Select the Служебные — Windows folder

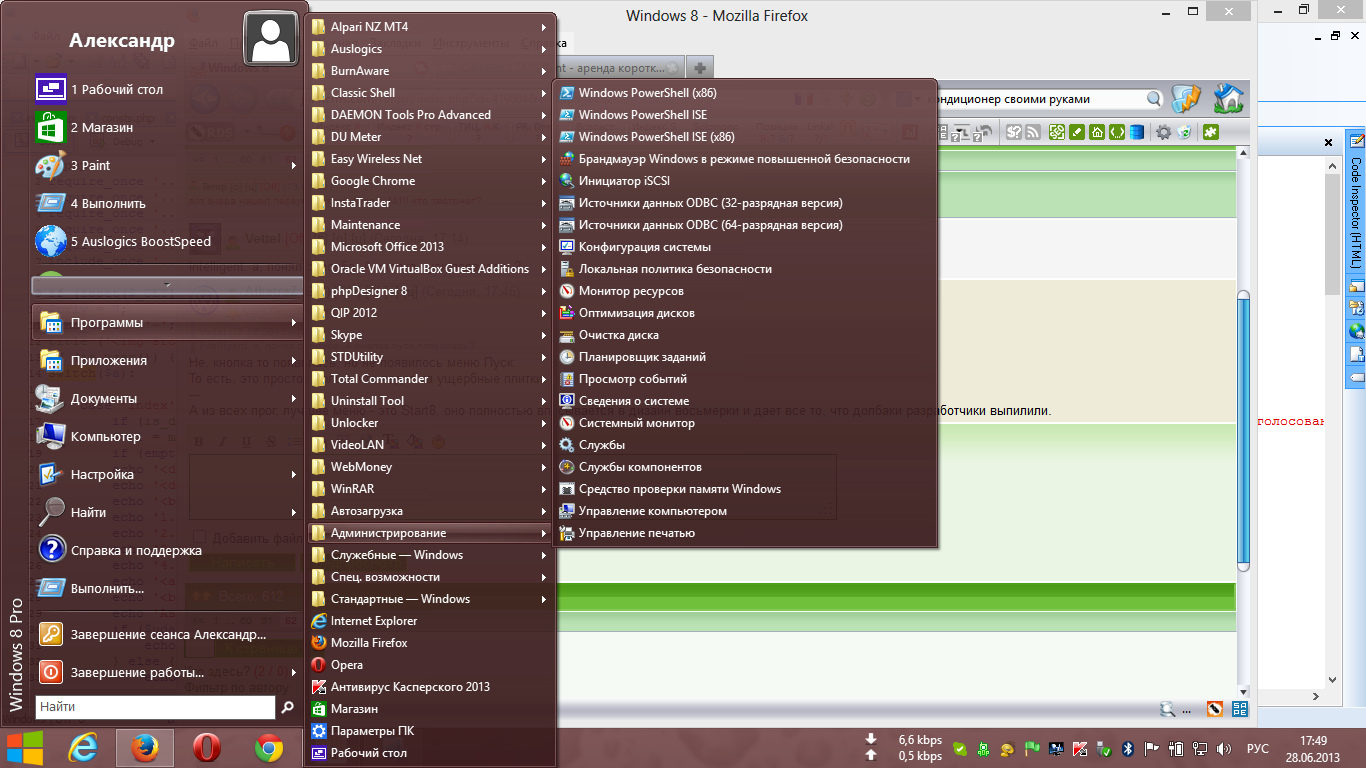click(397, 555)
